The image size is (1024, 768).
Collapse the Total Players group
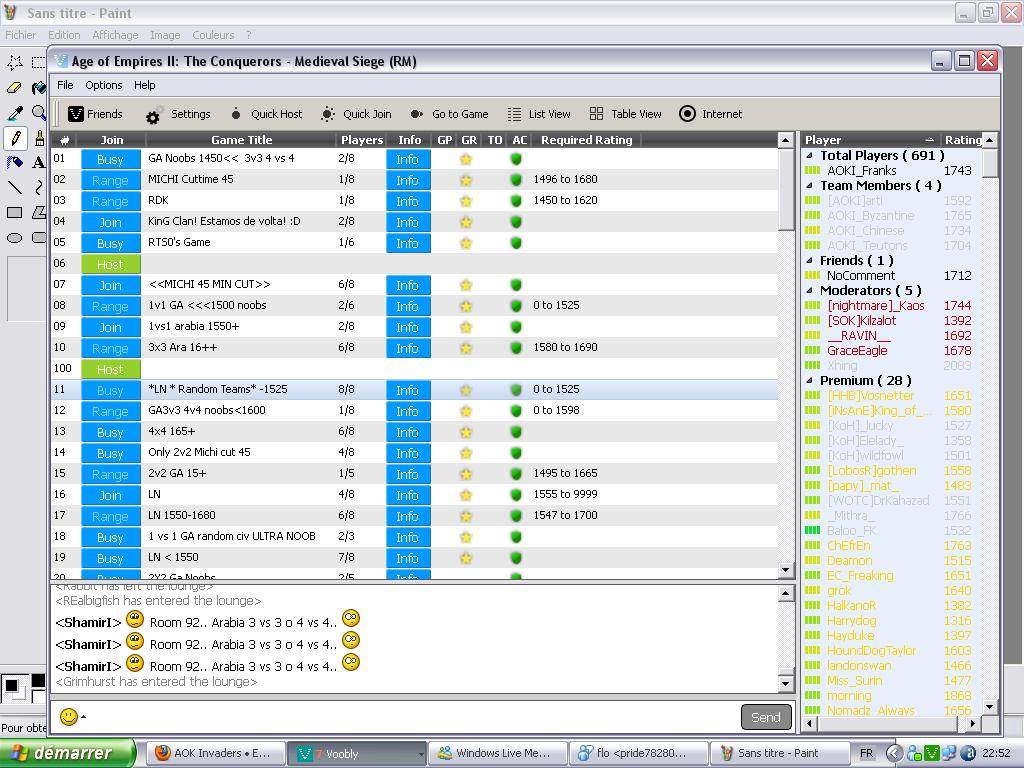(x=810, y=155)
